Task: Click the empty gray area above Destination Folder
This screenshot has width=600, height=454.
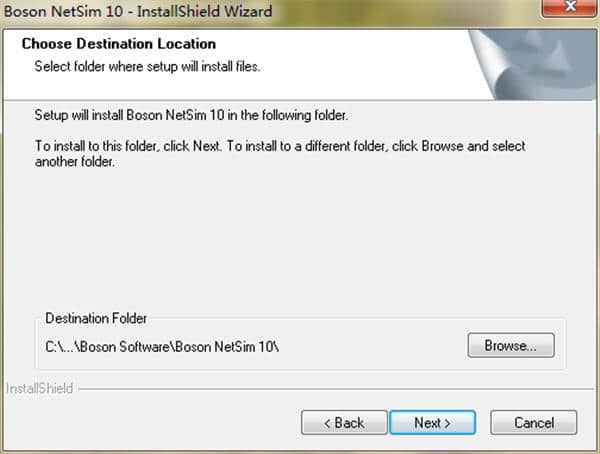Action: click(300, 240)
